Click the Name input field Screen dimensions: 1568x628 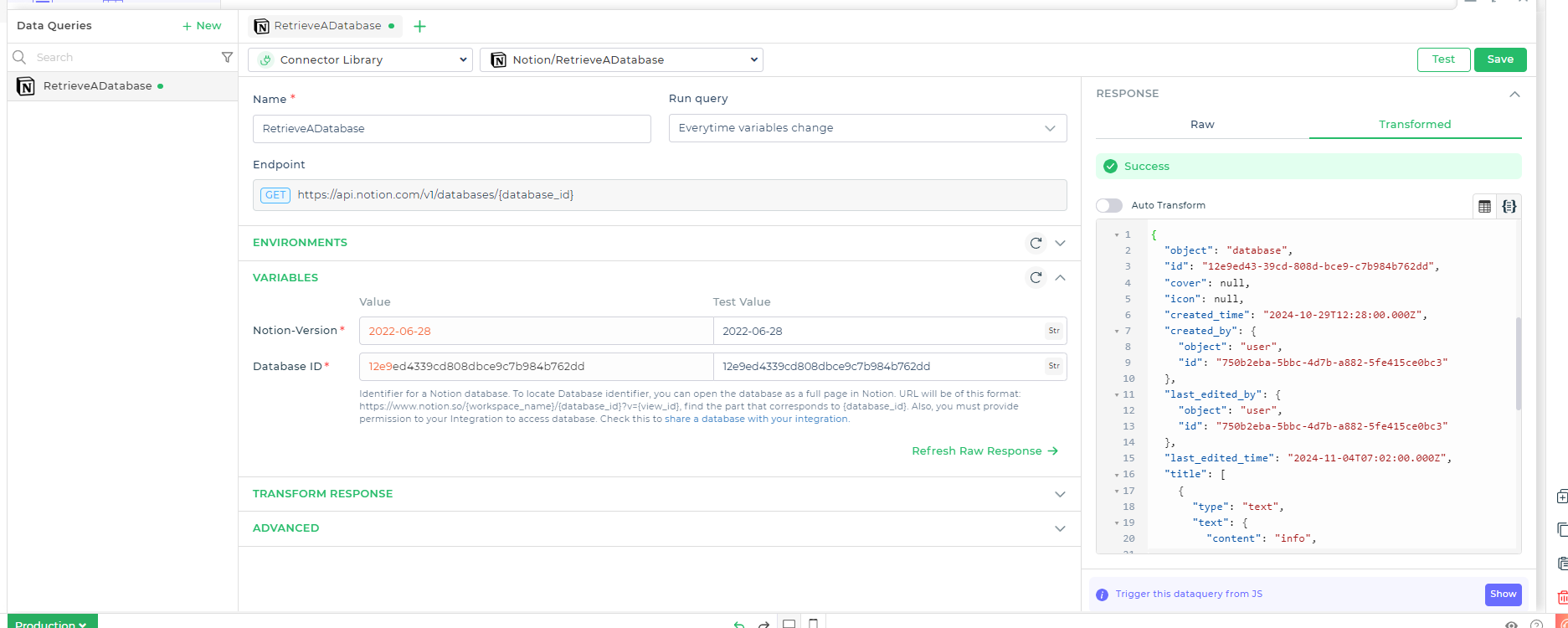[x=452, y=129]
